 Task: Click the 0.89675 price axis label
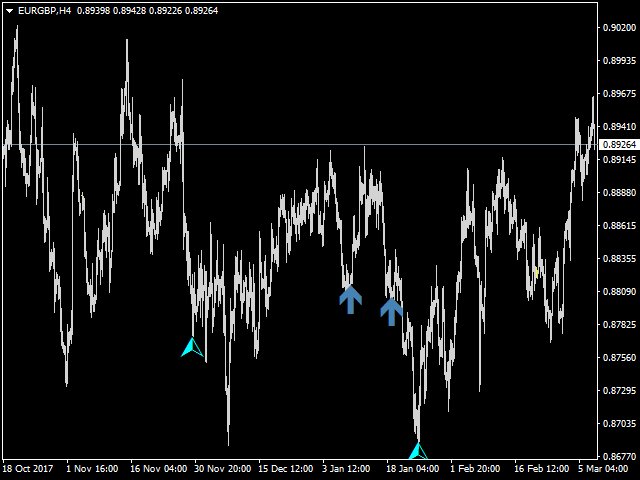click(x=619, y=93)
